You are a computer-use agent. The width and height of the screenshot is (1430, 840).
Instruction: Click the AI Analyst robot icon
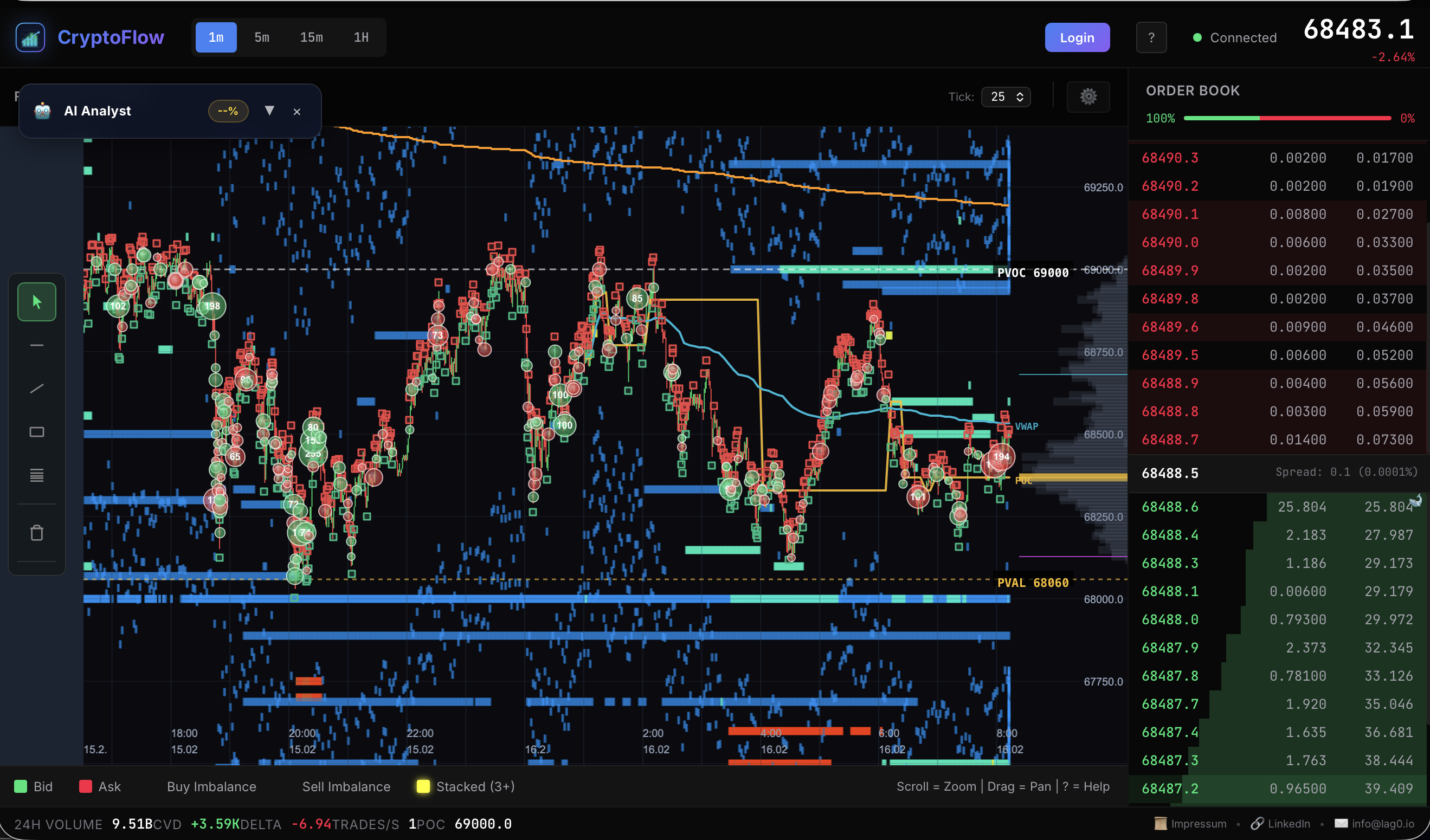tap(42, 111)
